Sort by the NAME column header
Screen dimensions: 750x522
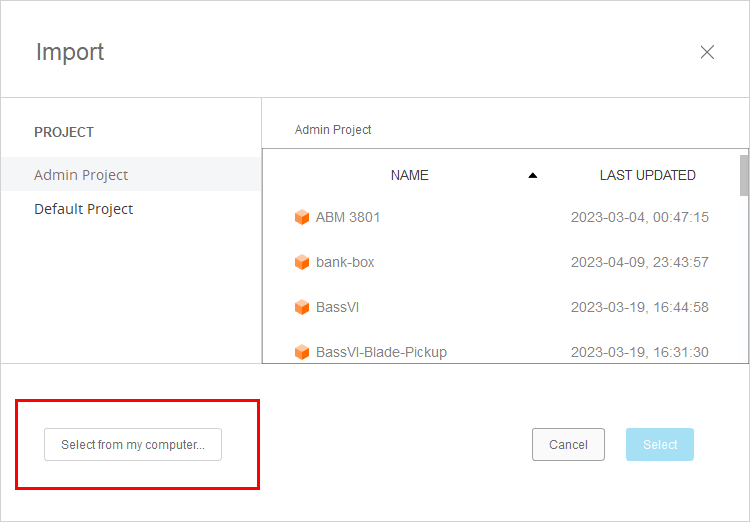click(409, 175)
